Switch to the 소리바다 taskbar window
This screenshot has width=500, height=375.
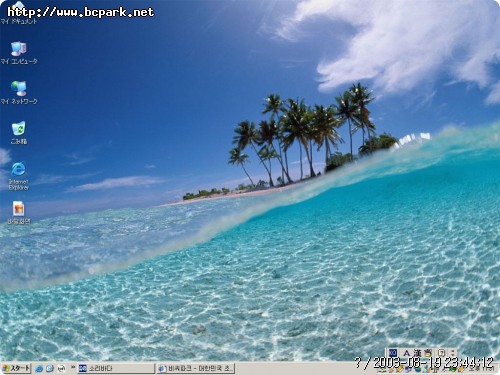click(116, 368)
